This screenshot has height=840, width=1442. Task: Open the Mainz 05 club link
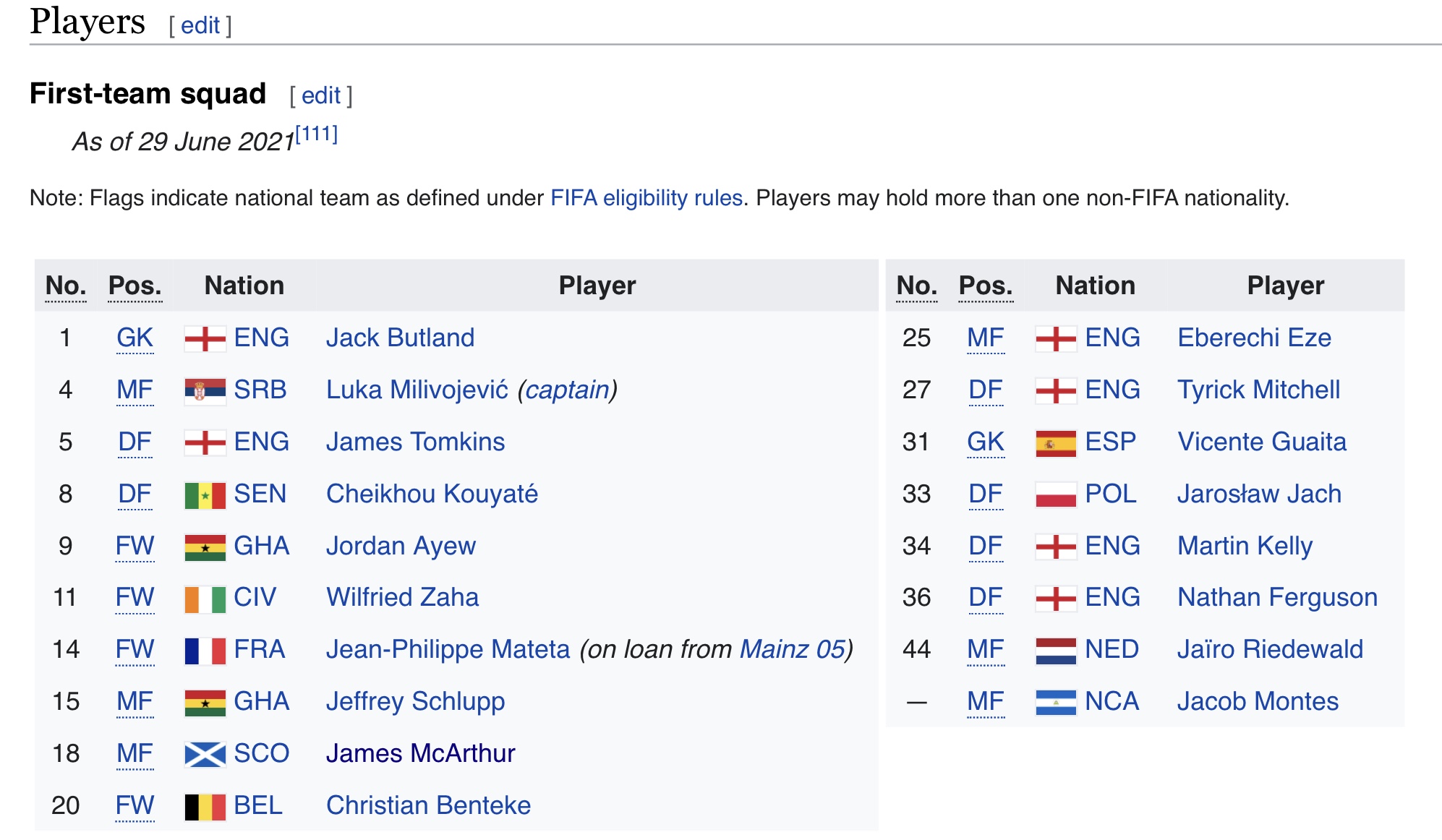pos(792,649)
